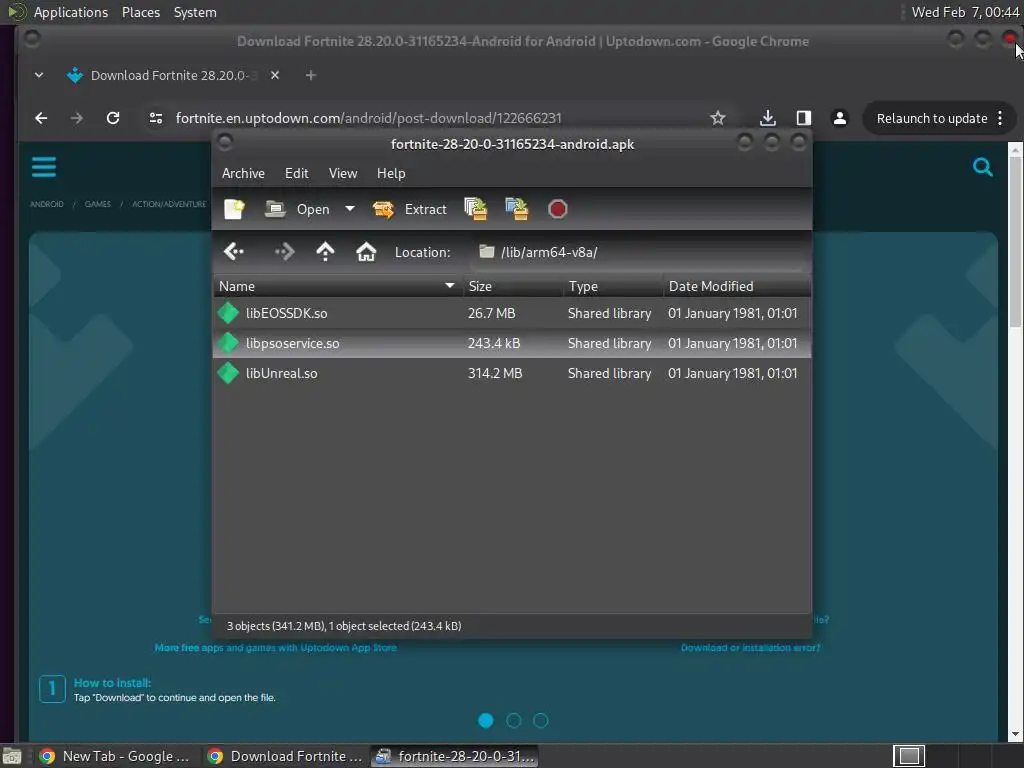Toggle Chrome's side panel icon
The image size is (1024, 768).
click(804, 118)
